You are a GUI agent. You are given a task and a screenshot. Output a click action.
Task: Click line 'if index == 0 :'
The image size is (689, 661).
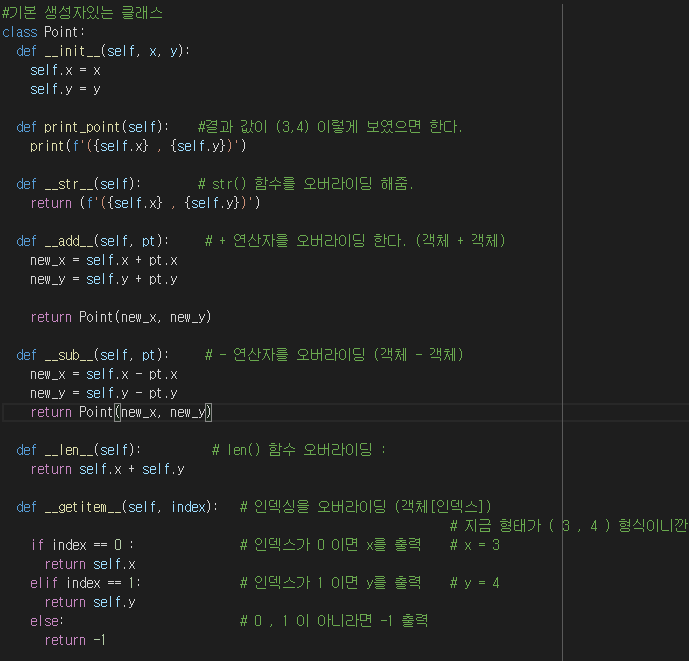tap(82, 545)
